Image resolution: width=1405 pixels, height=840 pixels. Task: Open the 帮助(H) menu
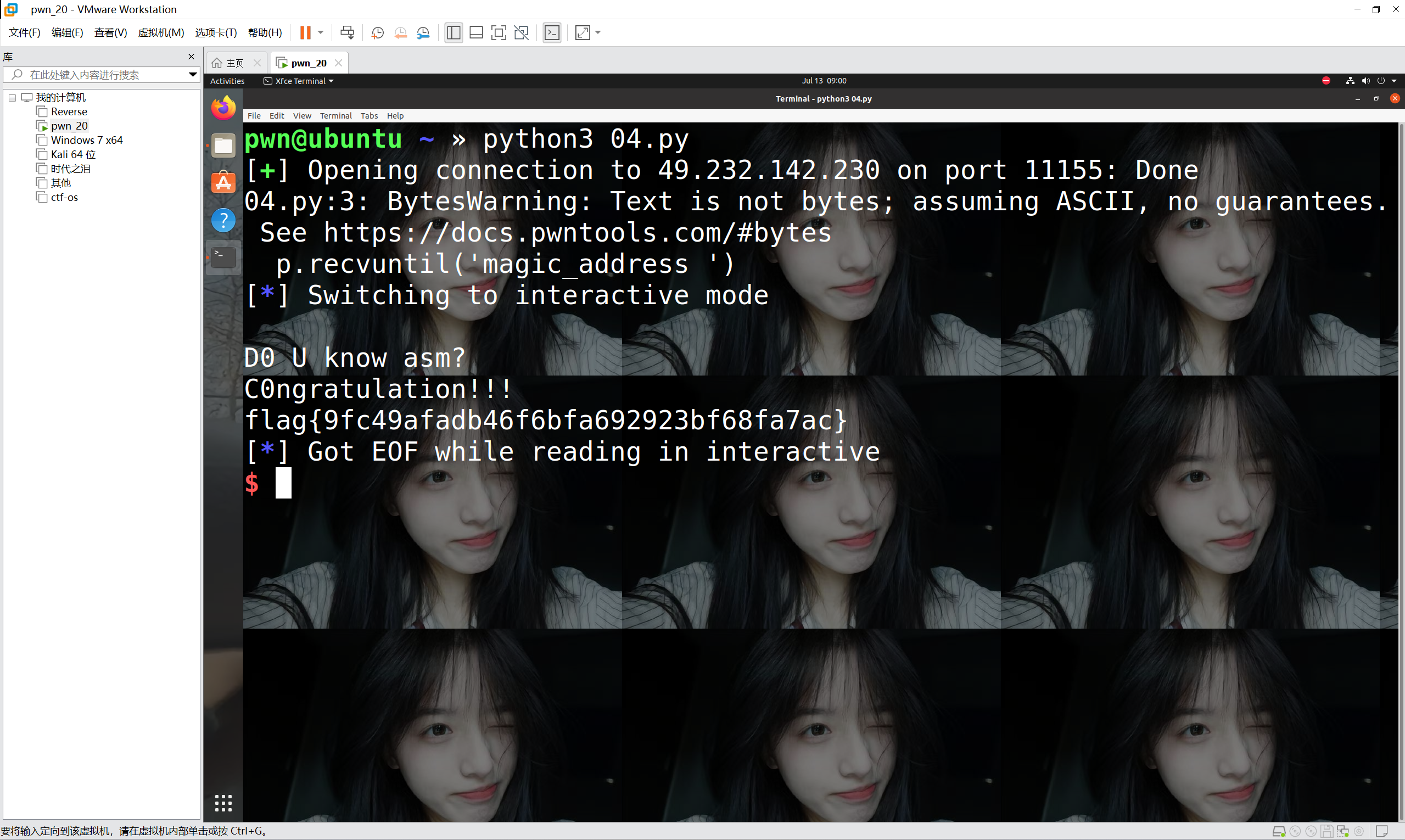coord(265,33)
